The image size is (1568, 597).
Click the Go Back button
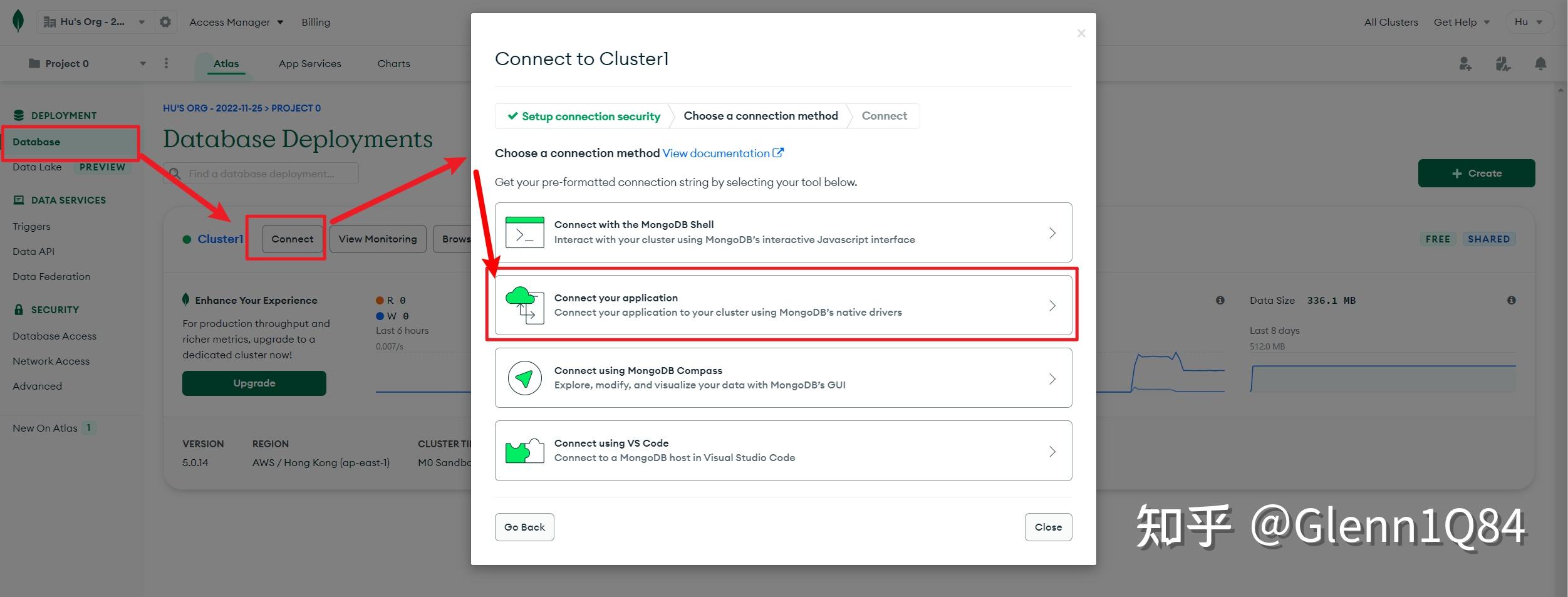point(524,527)
